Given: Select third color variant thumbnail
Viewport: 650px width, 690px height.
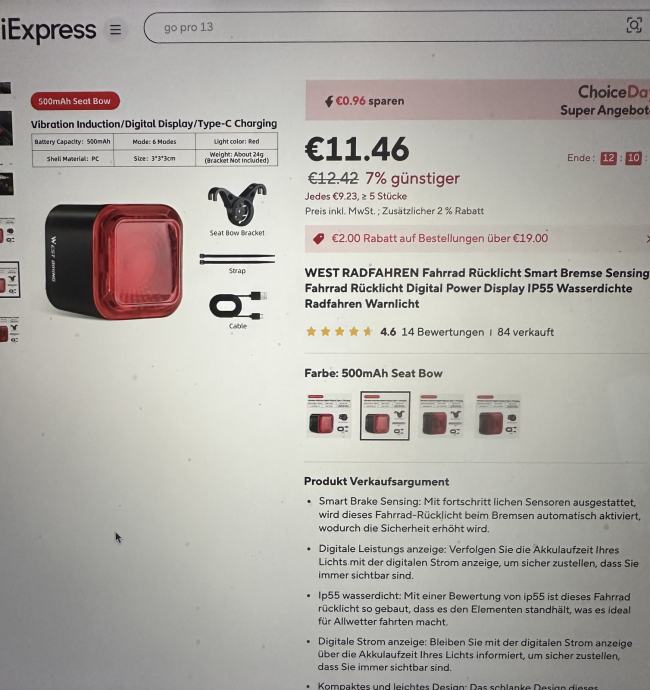Looking at the screenshot, I should click(441, 416).
